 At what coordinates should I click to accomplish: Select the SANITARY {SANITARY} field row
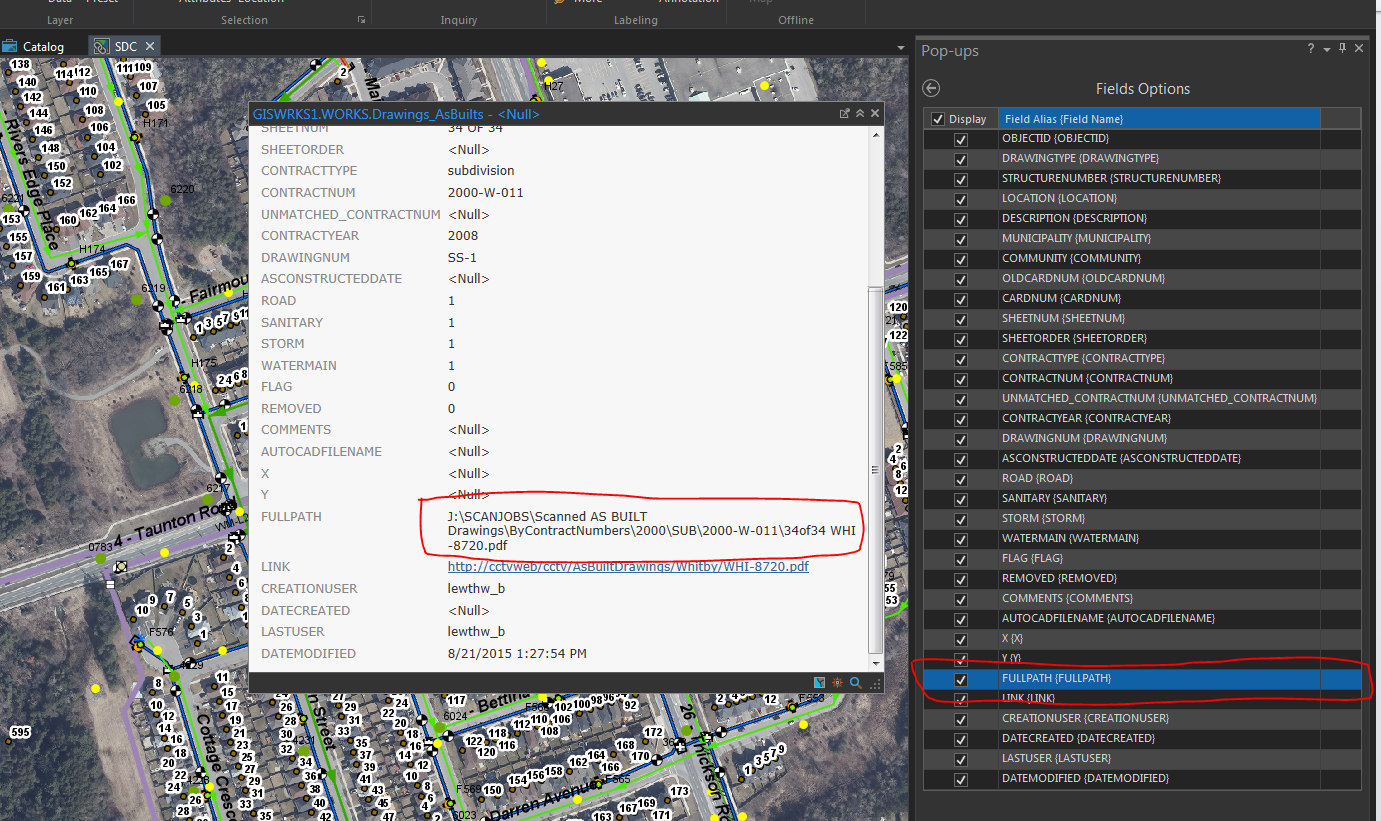click(1141, 498)
